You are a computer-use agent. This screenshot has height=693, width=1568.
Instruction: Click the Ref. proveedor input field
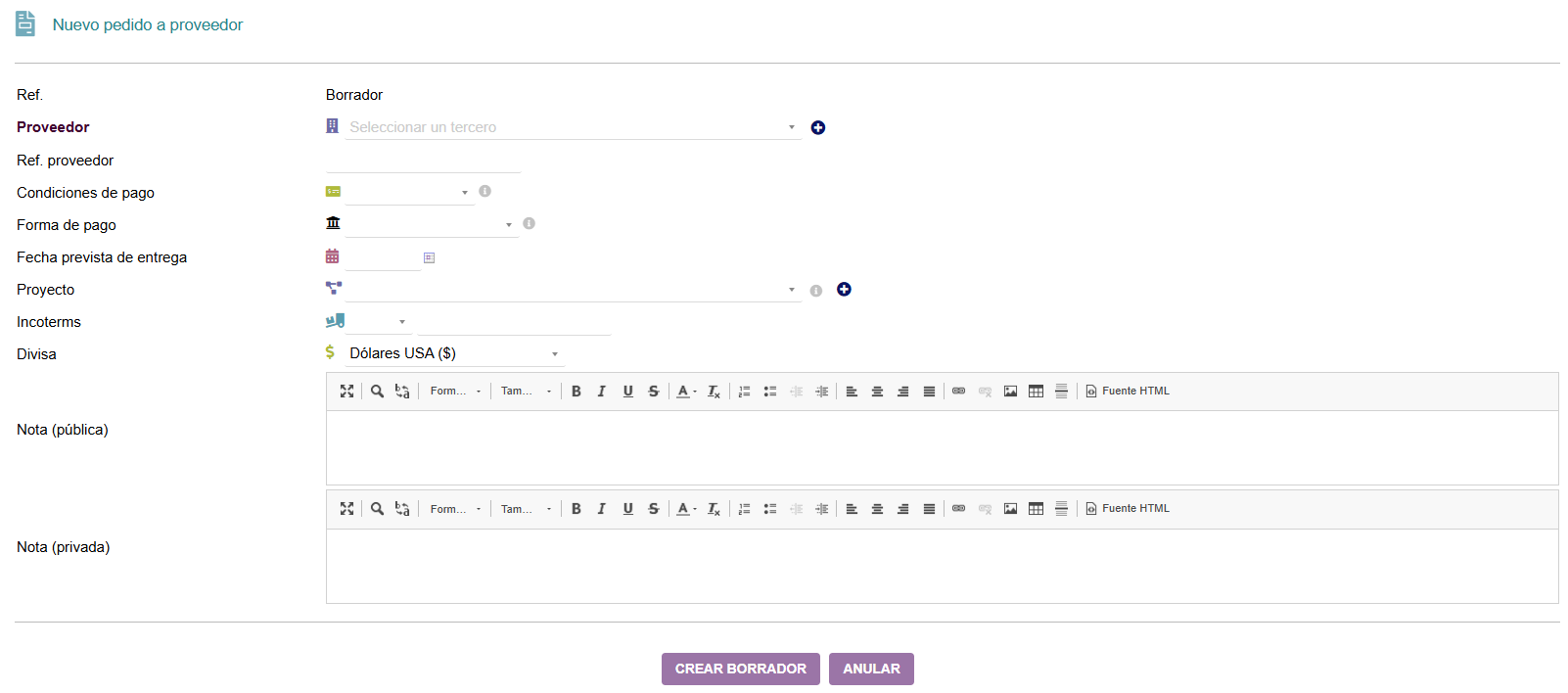point(423,161)
